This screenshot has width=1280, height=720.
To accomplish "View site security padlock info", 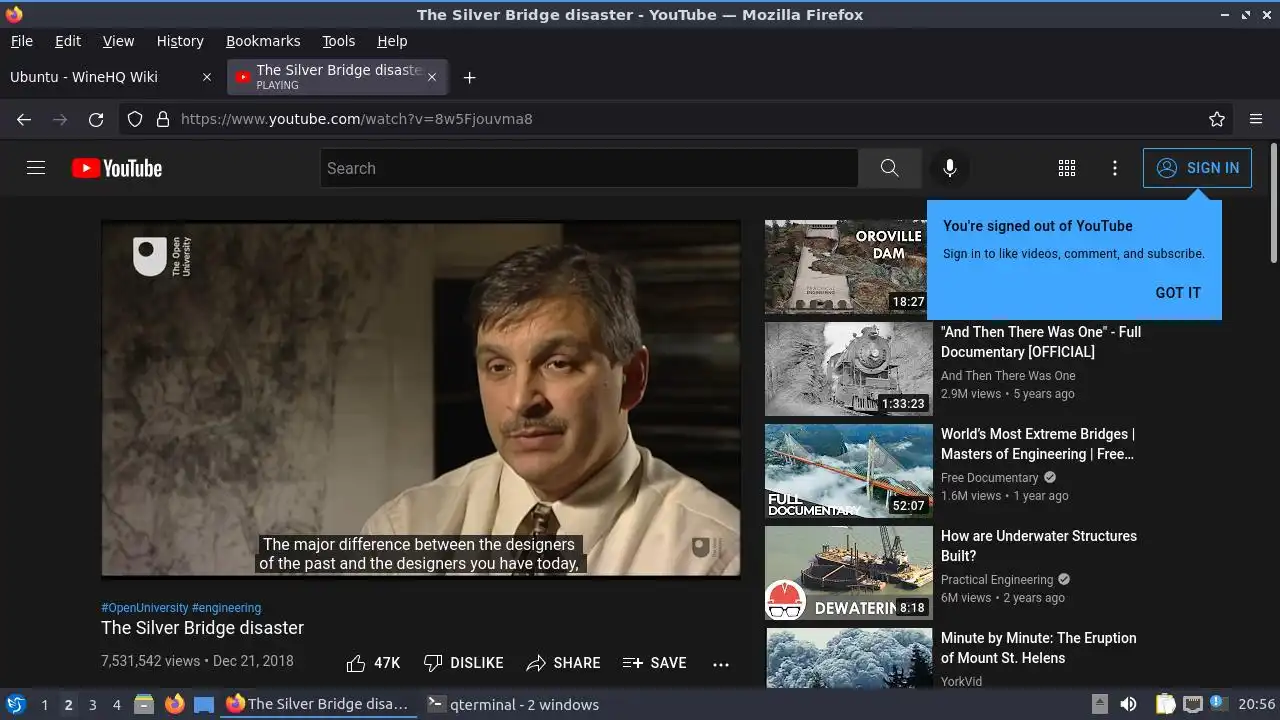I will point(163,119).
